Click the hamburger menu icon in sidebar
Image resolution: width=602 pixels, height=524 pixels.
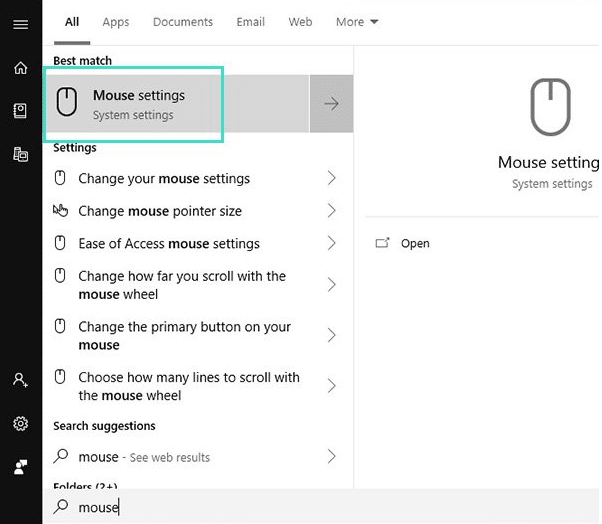tap(20, 24)
